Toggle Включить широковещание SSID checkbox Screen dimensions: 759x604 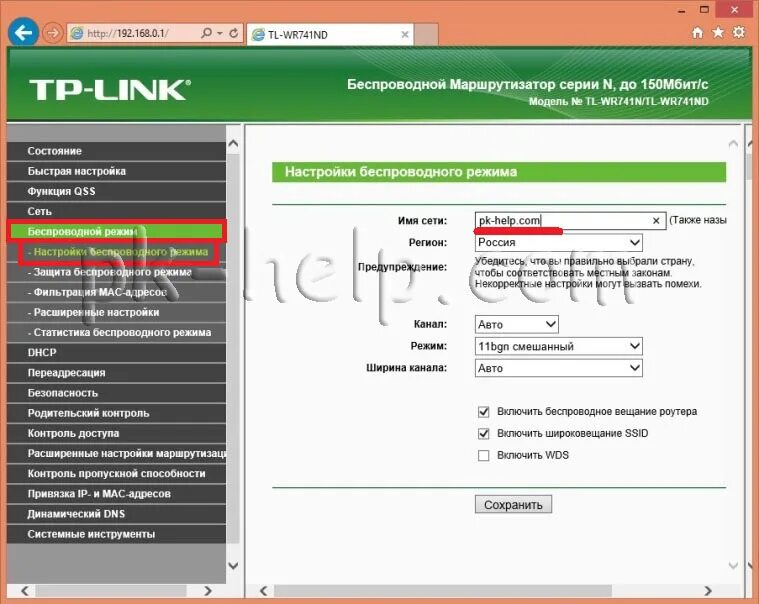click(483, 434)
